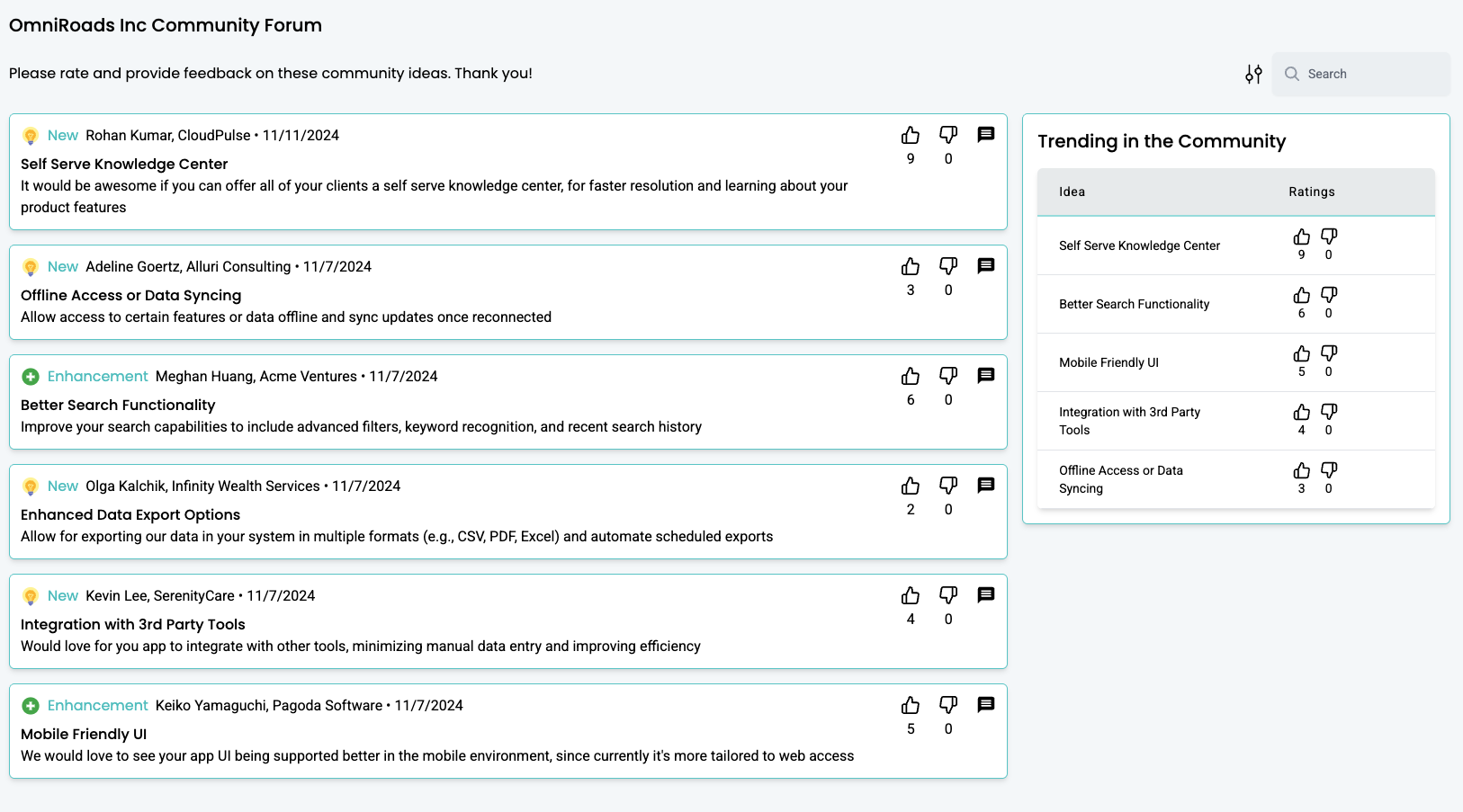Click the Idea column header in Trending table
The height and width of the screenshot is (812, 1463).
(1072, 192)
